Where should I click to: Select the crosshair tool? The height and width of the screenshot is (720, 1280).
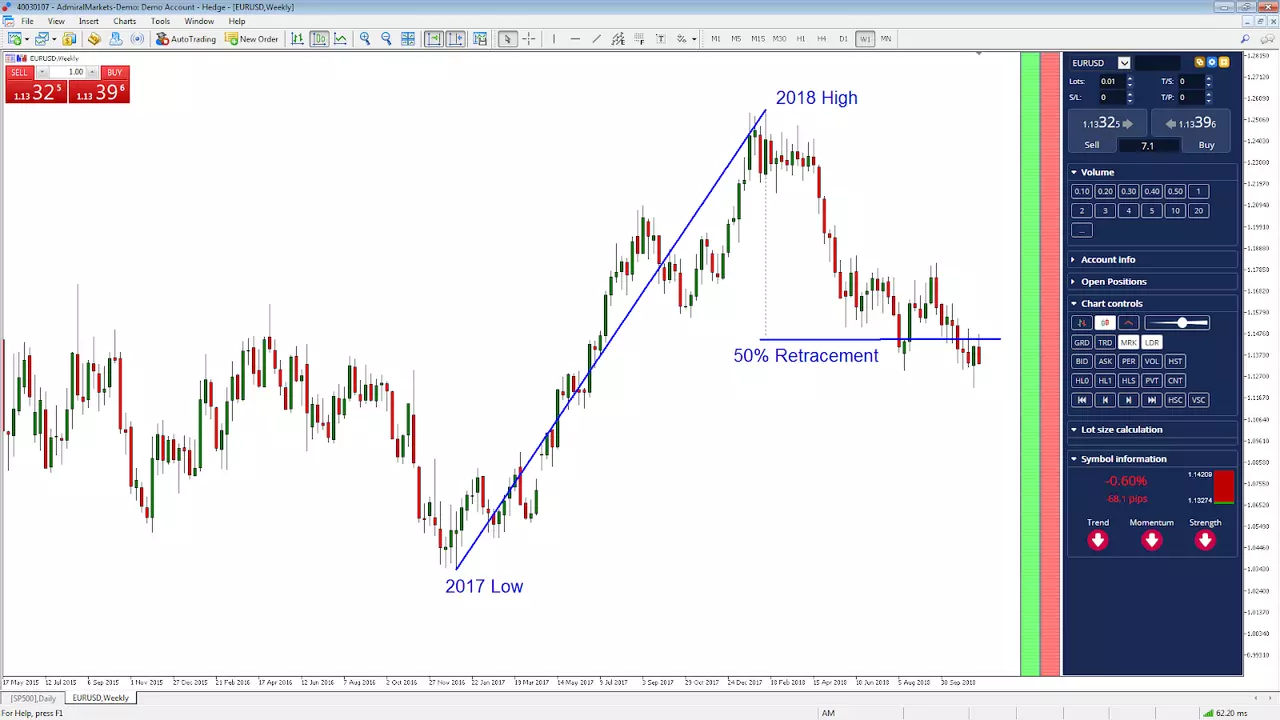pyautogui.click(x=529, y=39)
